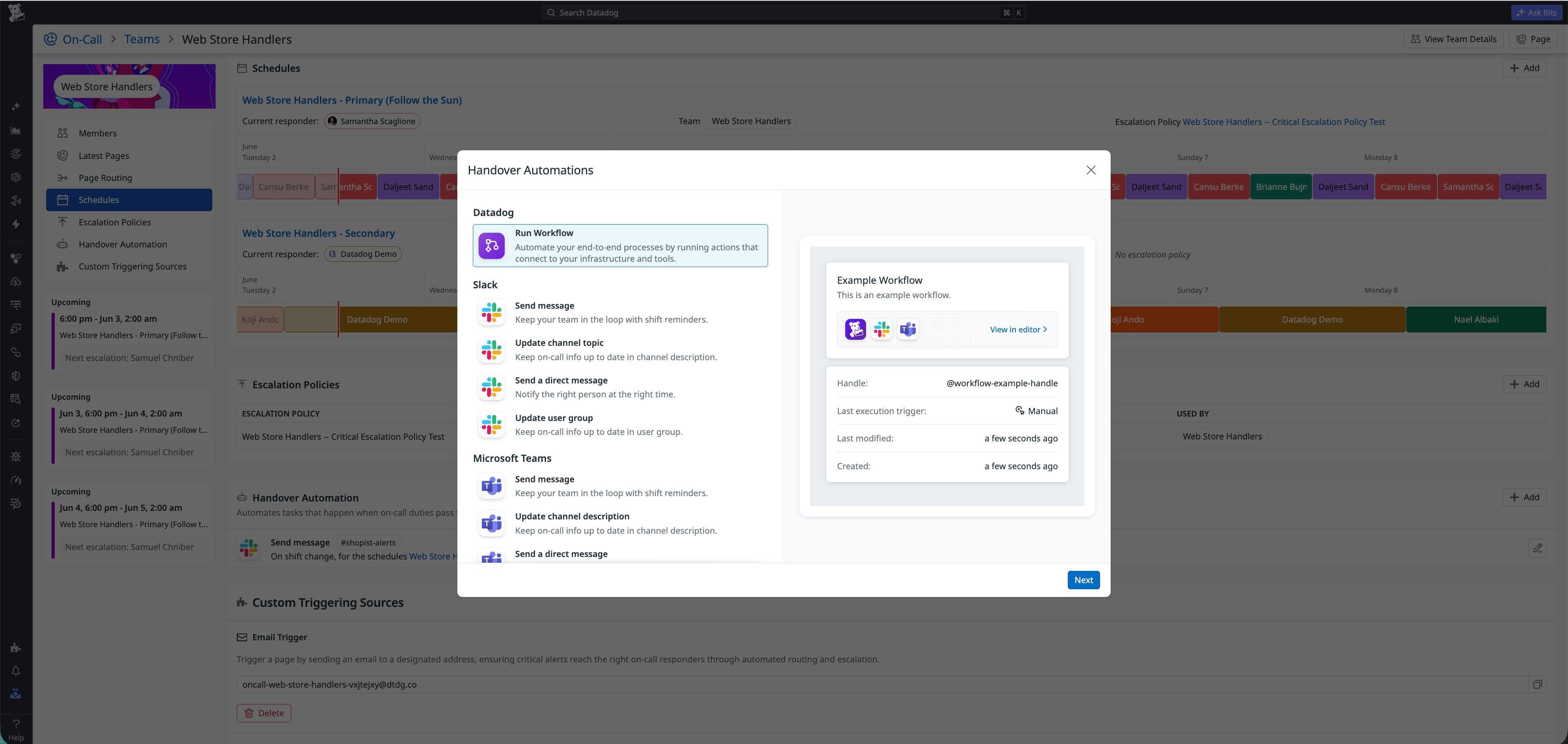Click the oncall email address field

[x=882, y=684]
